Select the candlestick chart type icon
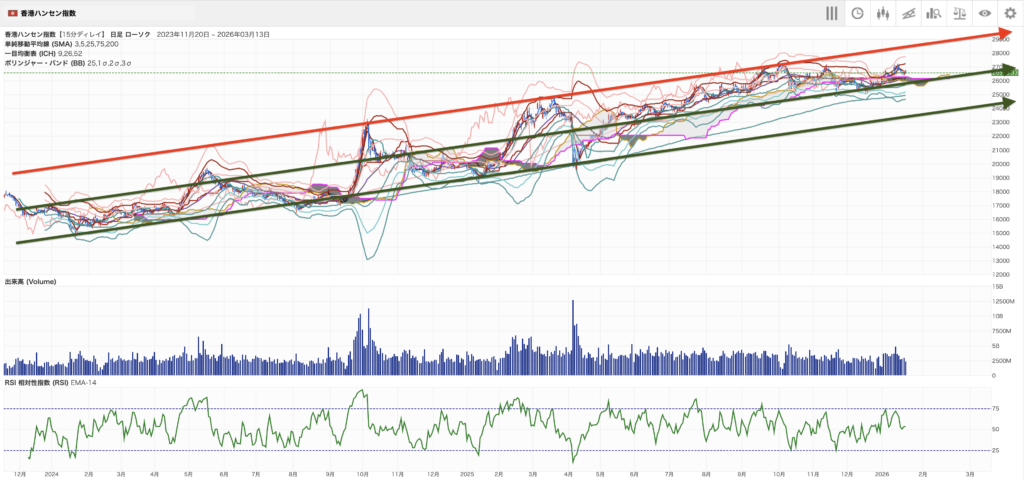The image size is (1024, 480). click(883, 14)
